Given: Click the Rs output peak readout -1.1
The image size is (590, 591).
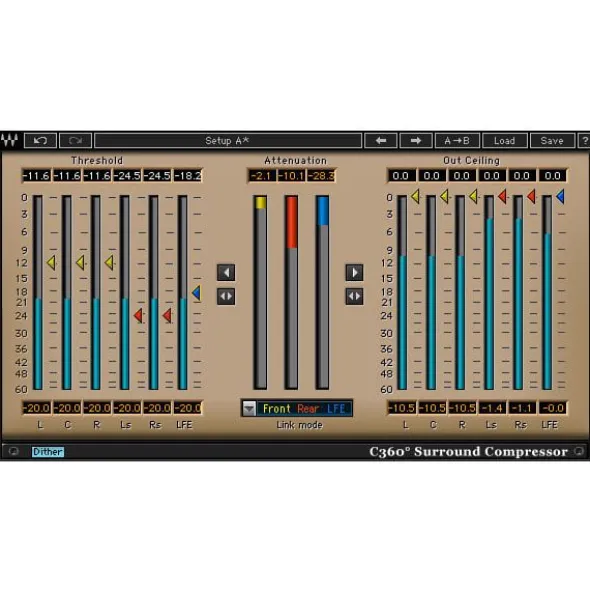Looking at the screenshot, I should (x=522, y=408).
